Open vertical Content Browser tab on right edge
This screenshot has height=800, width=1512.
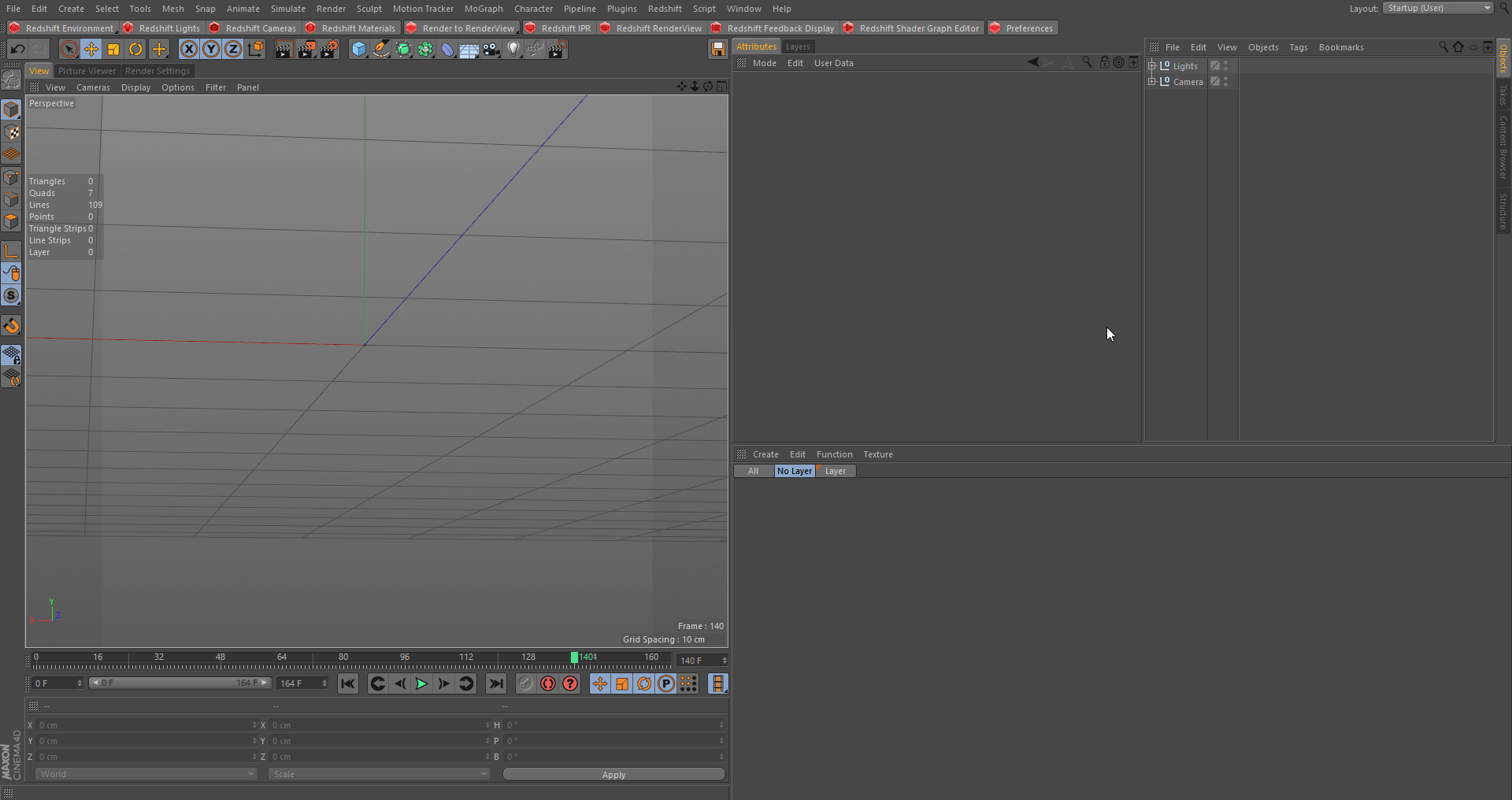click(x=1503, y=146)
